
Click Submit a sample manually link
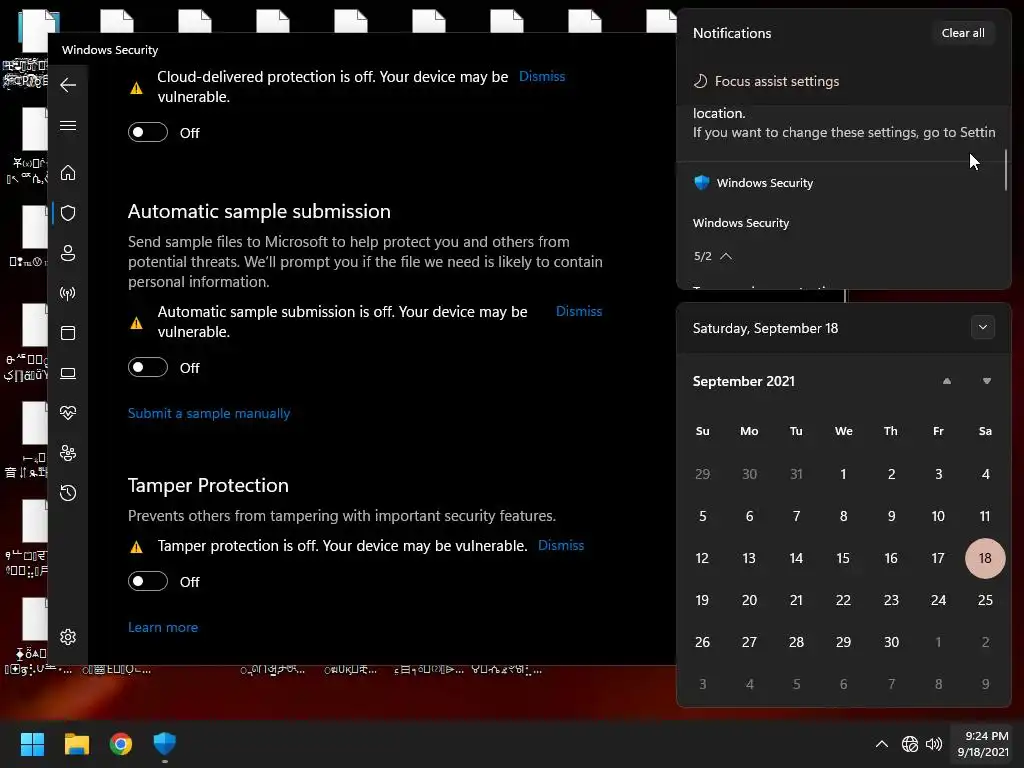pos(209,413)
